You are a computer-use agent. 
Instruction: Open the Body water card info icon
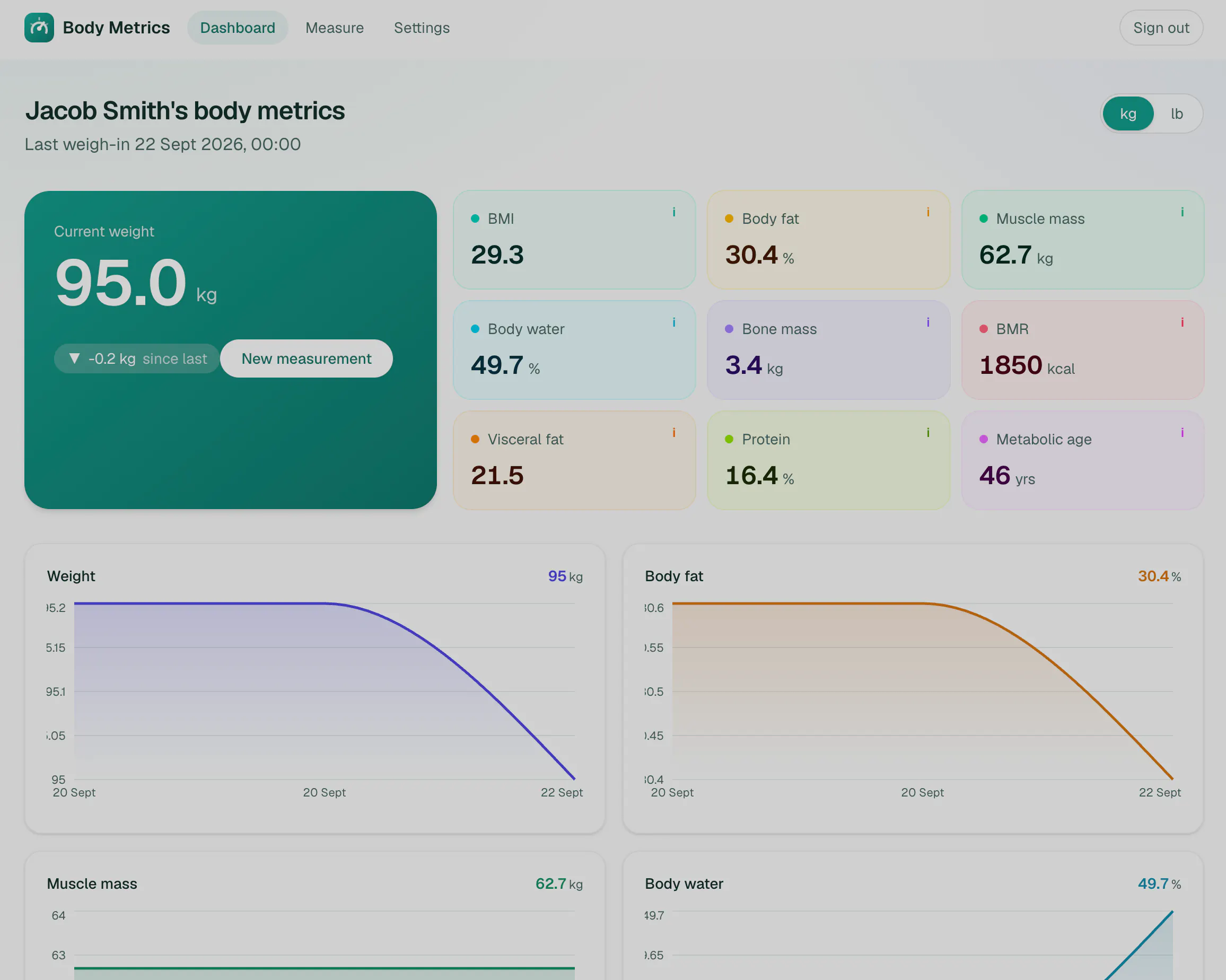[x=674, y=322]
